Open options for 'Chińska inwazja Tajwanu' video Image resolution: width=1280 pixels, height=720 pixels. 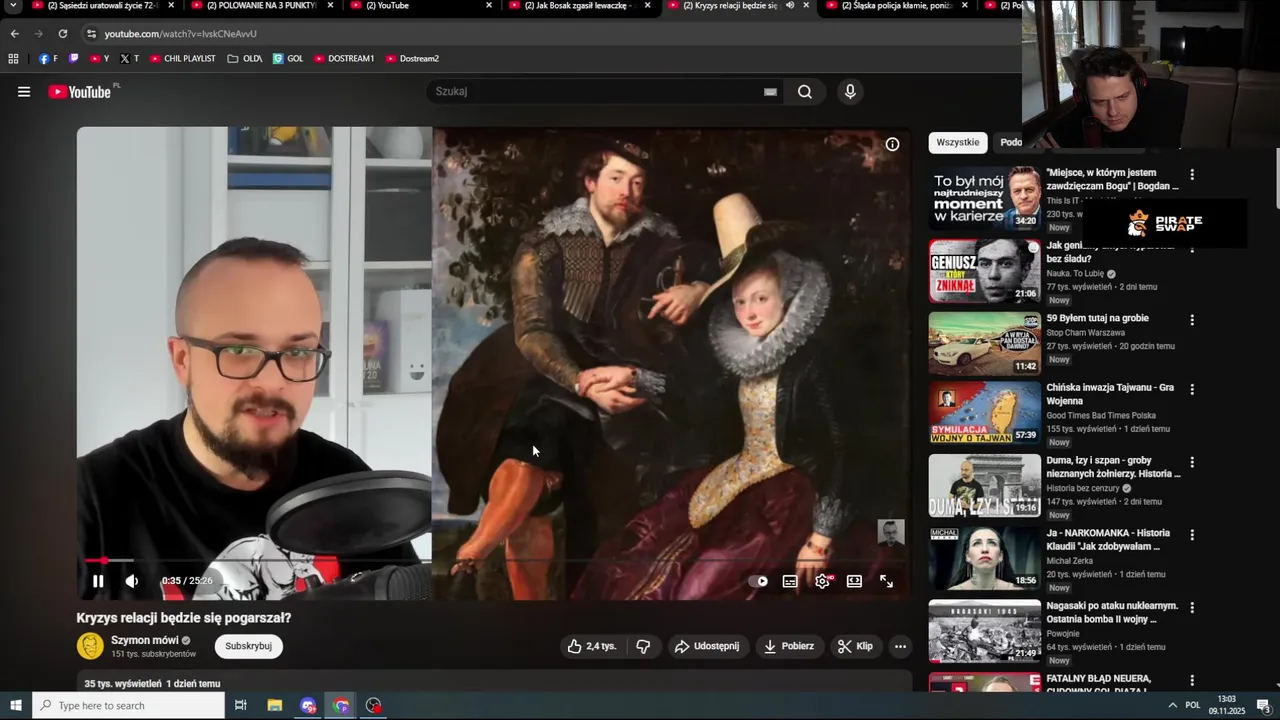(x=1192, y=390)
